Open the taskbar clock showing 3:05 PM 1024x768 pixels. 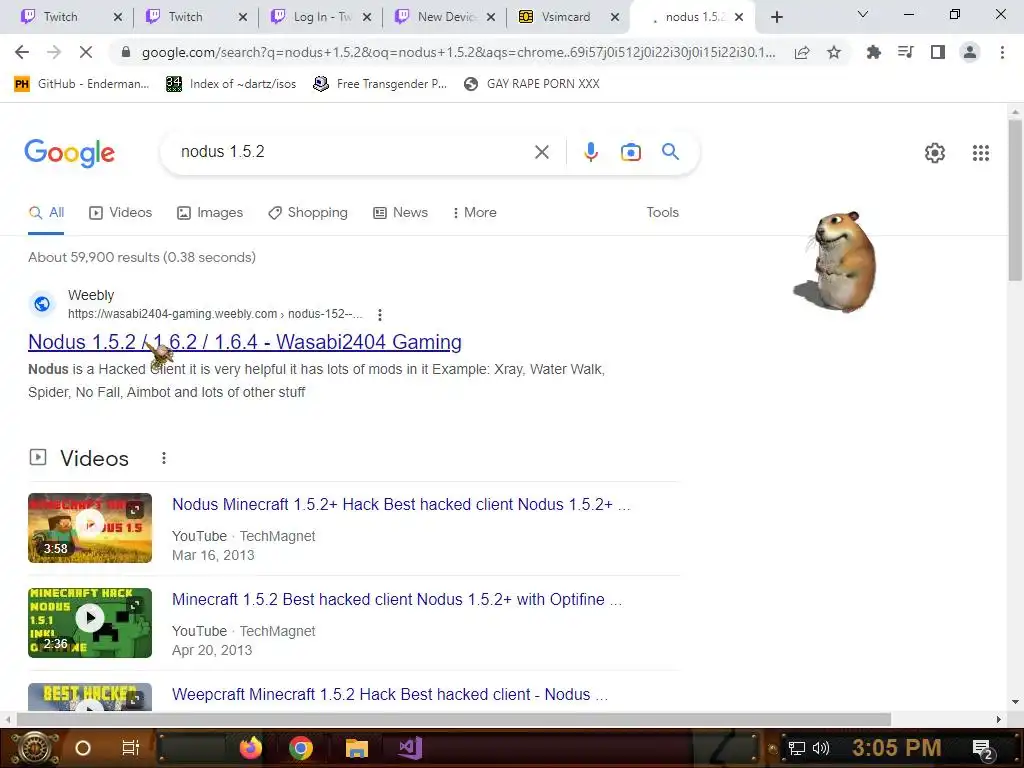pos(897,748)
